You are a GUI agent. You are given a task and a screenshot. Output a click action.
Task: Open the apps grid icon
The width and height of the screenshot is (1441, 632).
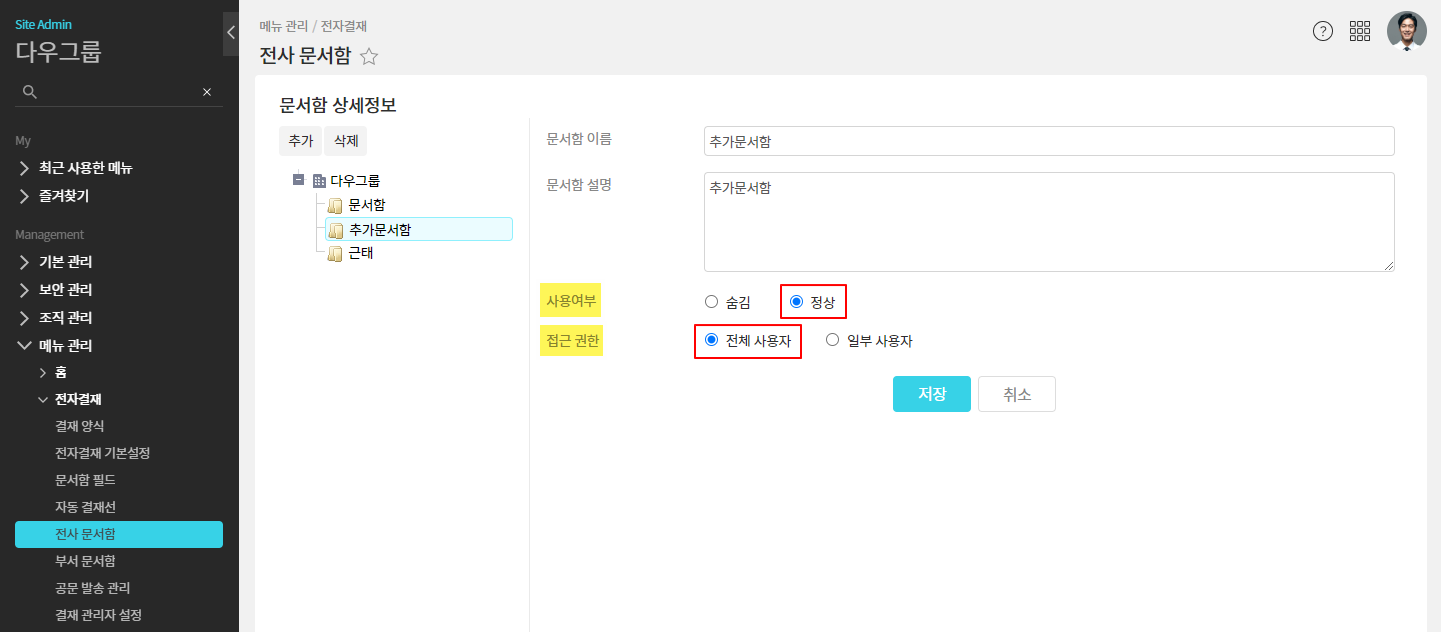point(1360,31)
